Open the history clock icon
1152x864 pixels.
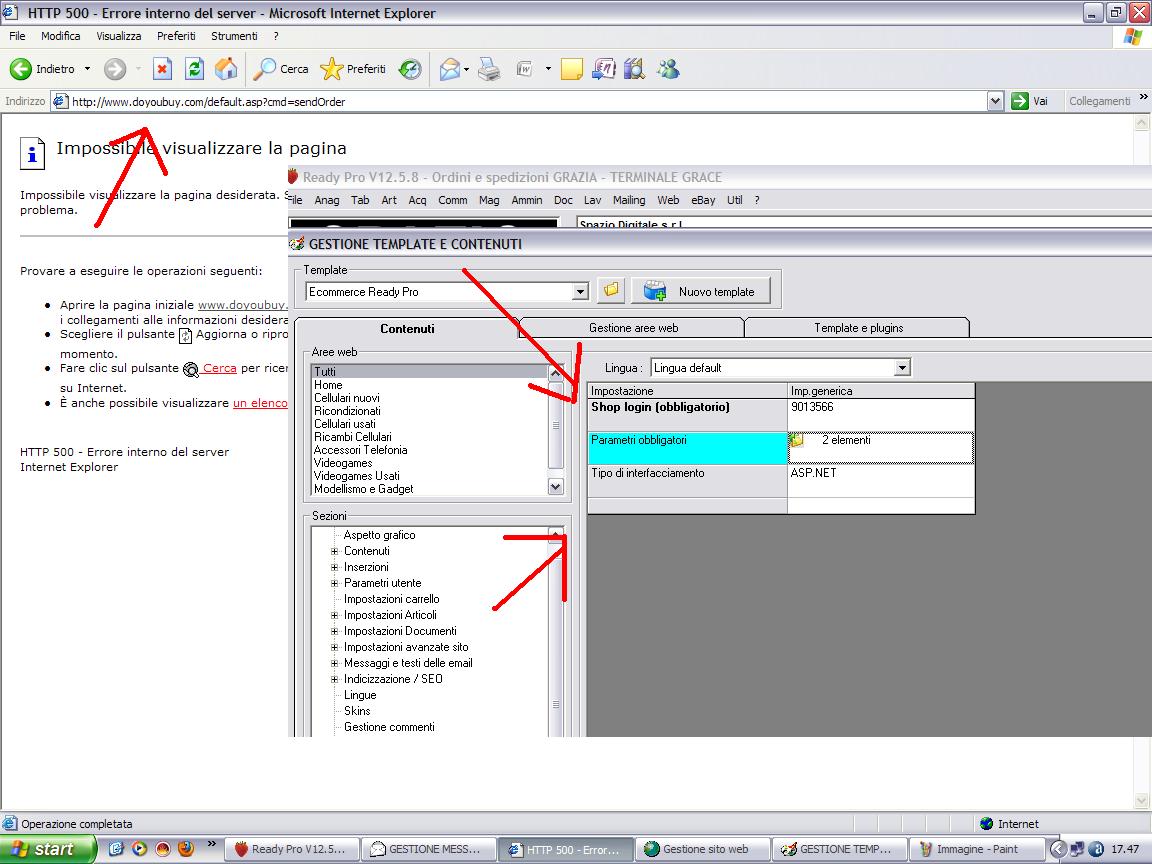coord(410,69)
